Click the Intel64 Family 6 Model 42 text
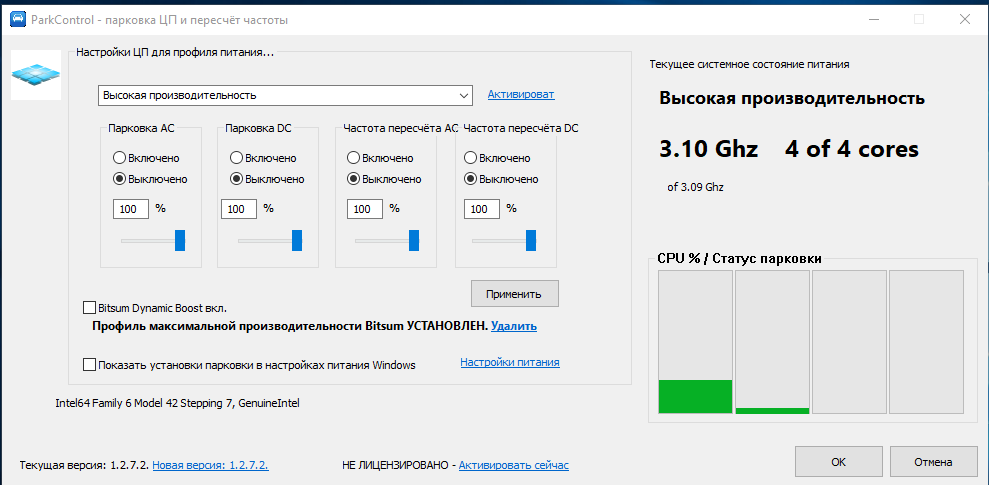Viewport: 992px width, 488px height. (178, 403)
